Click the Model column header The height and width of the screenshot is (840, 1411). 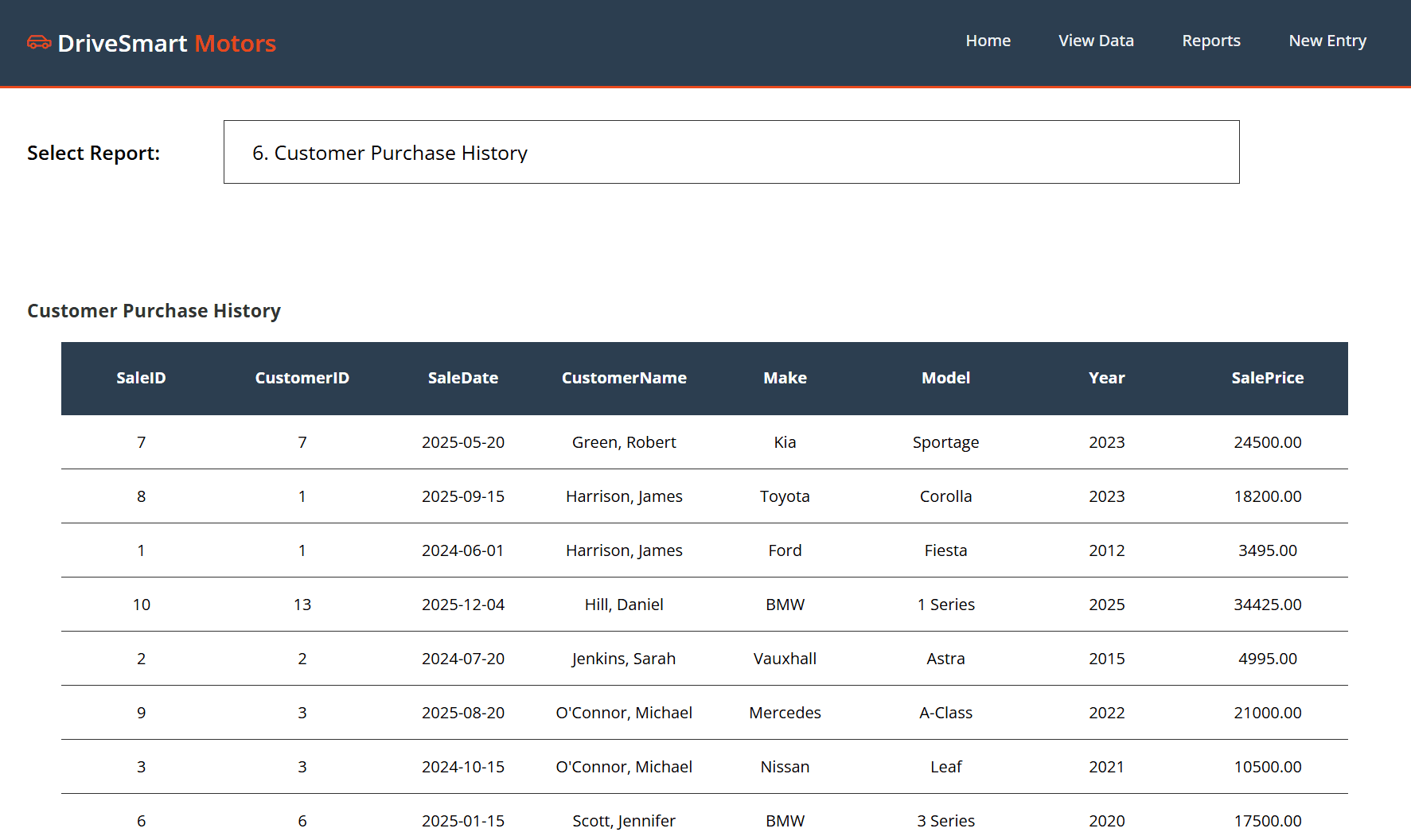(x=946, y=378)
